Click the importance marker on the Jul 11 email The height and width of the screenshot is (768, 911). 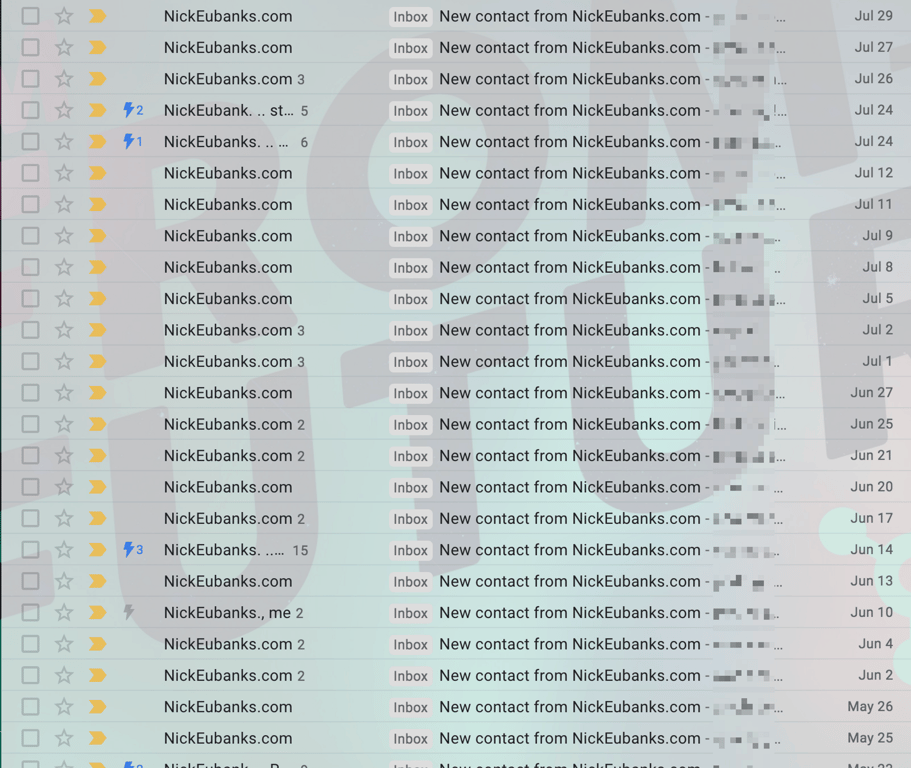pos(98,204)
